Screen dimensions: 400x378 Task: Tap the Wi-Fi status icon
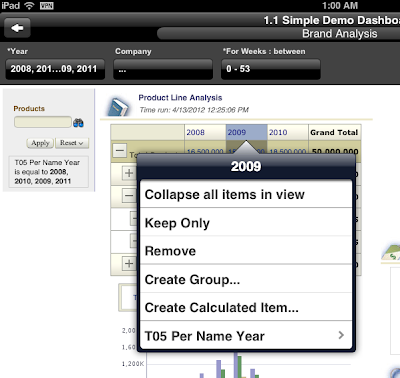pyautogui.click(x=30, y=5)
